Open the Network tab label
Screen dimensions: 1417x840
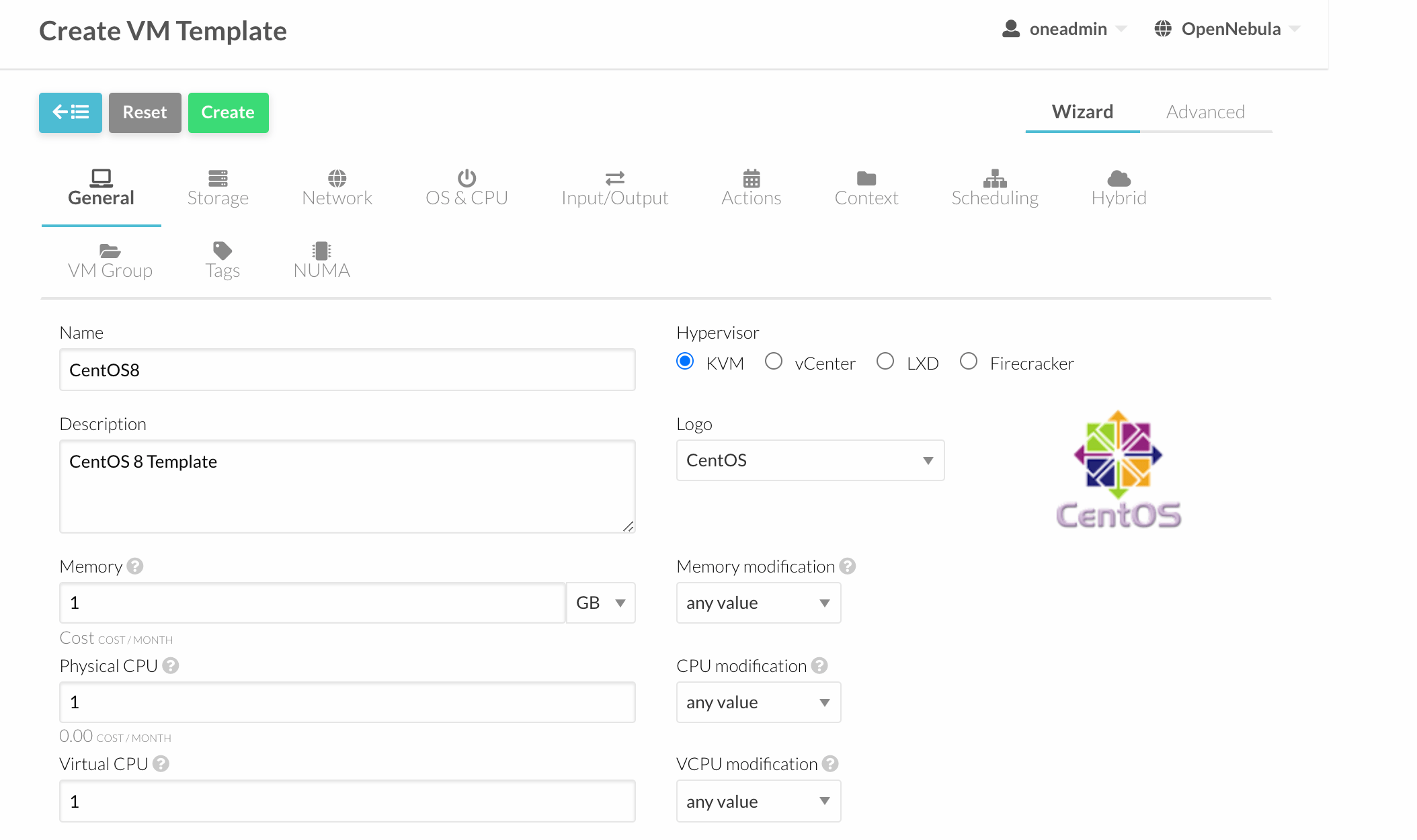(337, 198)
